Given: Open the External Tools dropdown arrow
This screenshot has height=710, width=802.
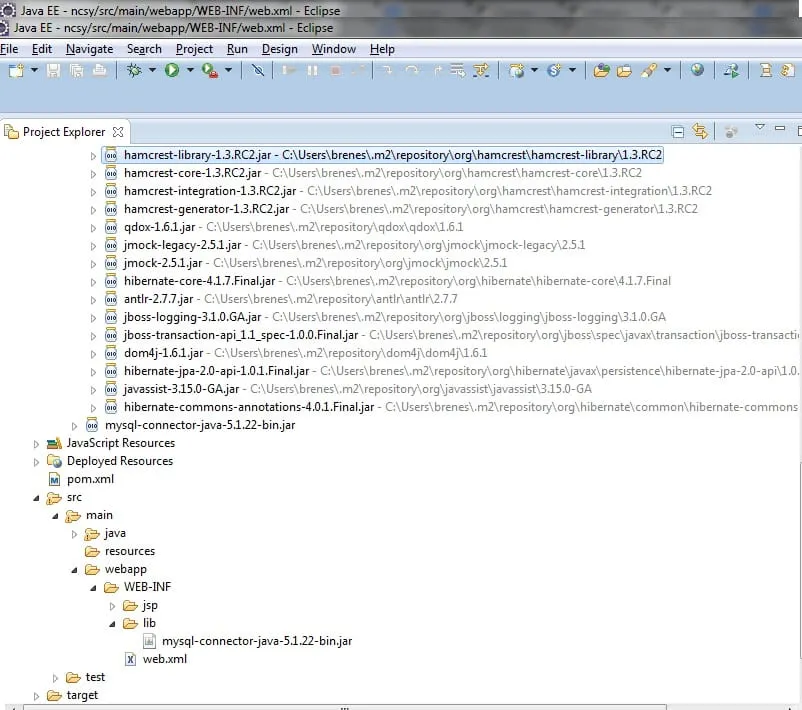Looking at the screenshot, I should coord(229,70).
